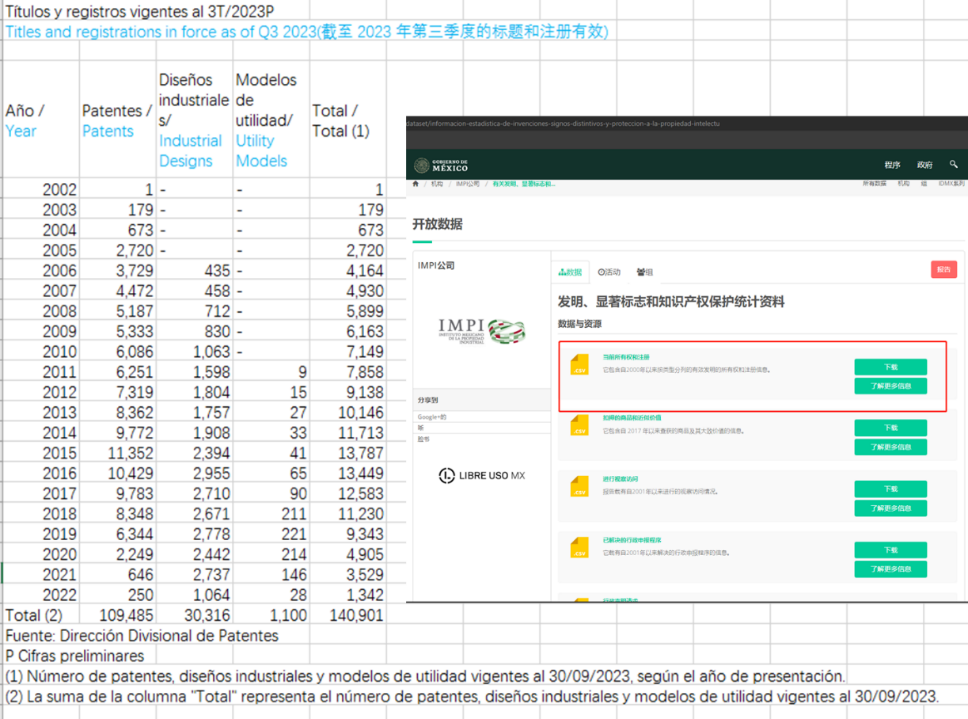Viewport: 968px width, 719px height.
Task: Select the 'Patentes / Patents' header cell
Action: [x=118, y=120]
